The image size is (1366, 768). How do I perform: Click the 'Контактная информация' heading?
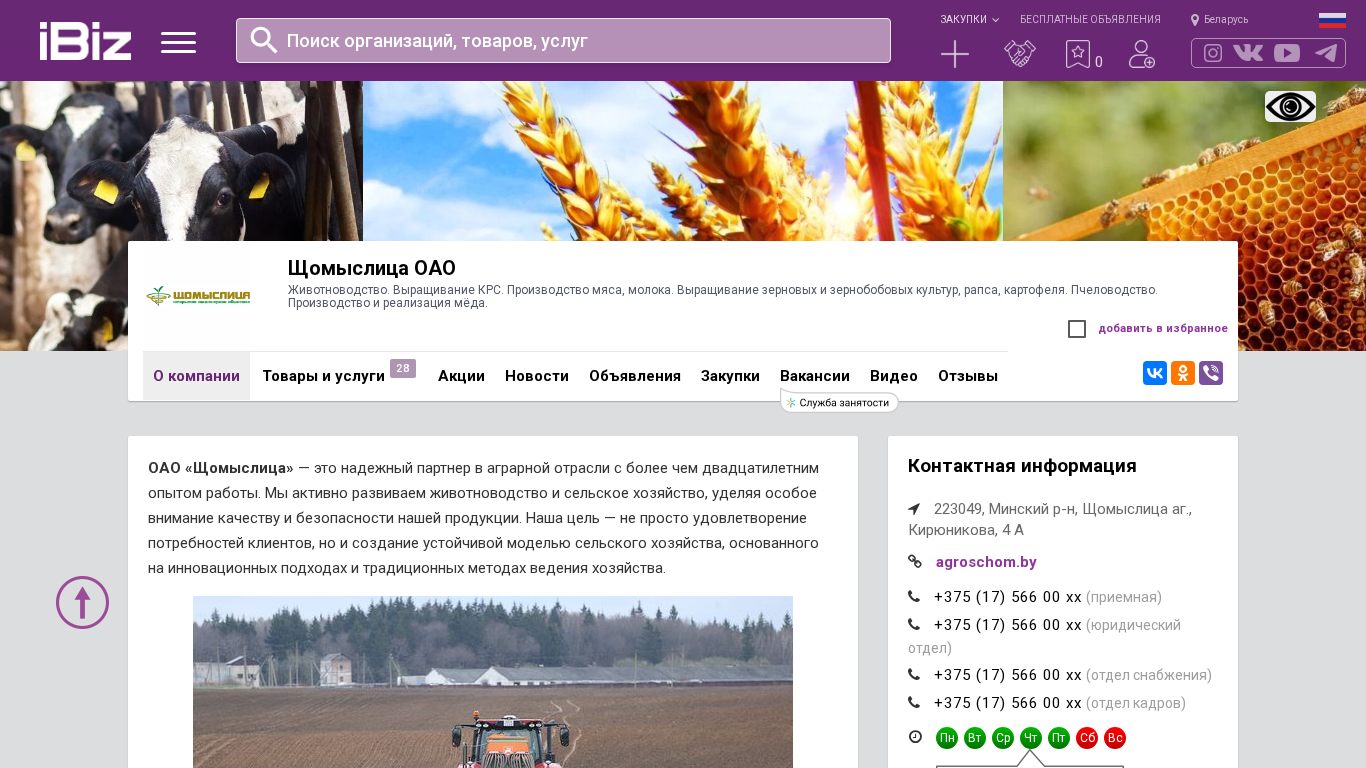(1022, 466)
